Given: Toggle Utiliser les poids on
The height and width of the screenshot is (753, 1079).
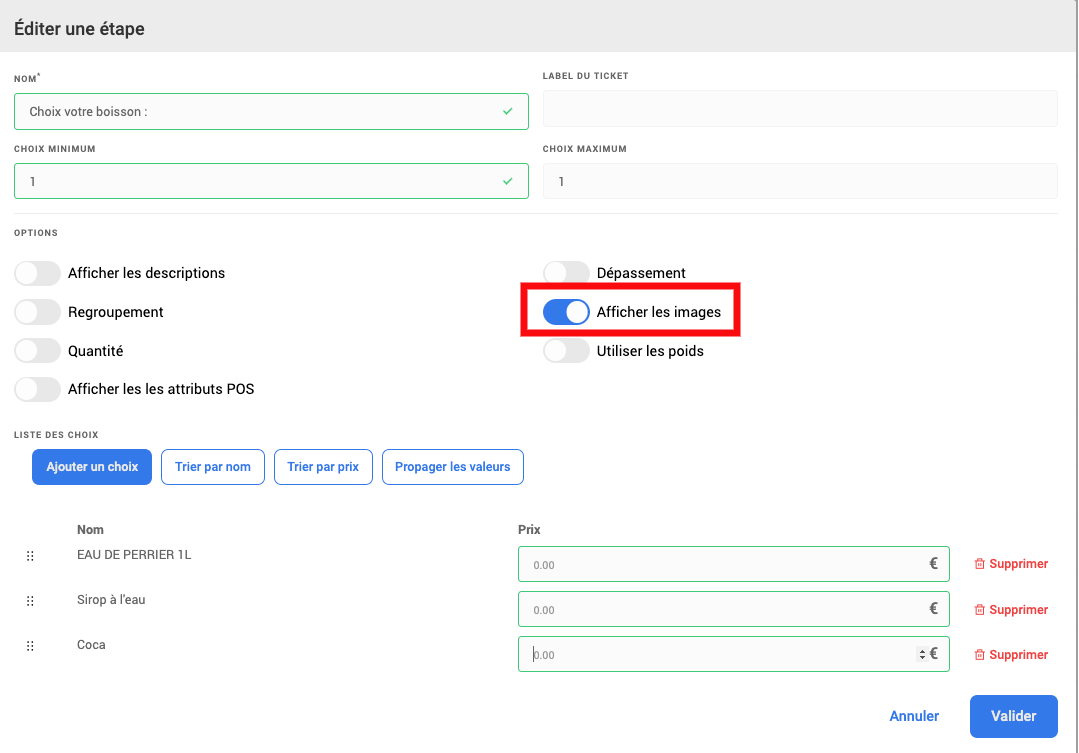Looking at the screenshot, I should pos(566,351).
